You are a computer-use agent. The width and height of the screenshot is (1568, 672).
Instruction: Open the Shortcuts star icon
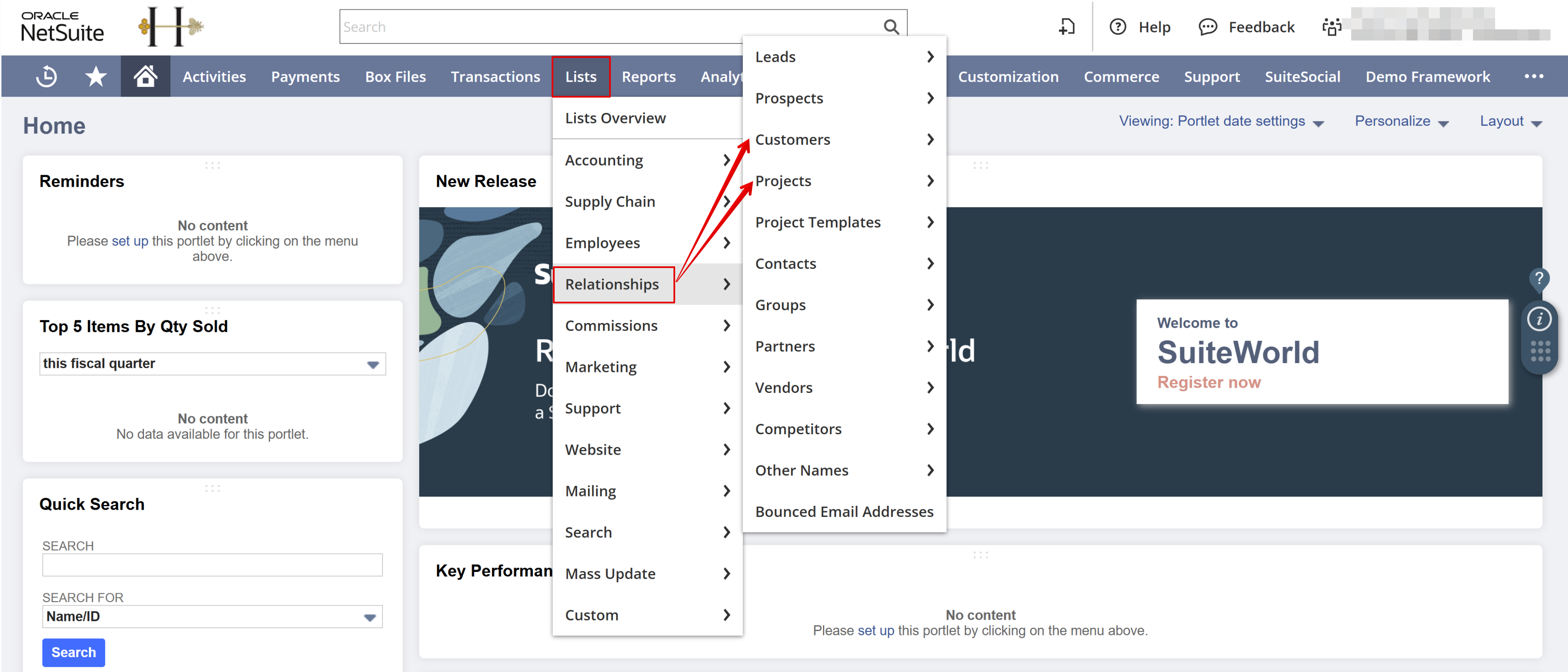tap(95, 77)
